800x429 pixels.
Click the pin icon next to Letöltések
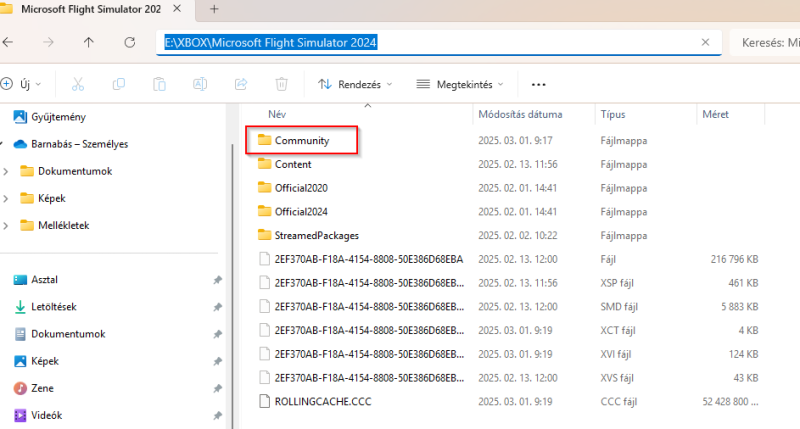(217, 307)
